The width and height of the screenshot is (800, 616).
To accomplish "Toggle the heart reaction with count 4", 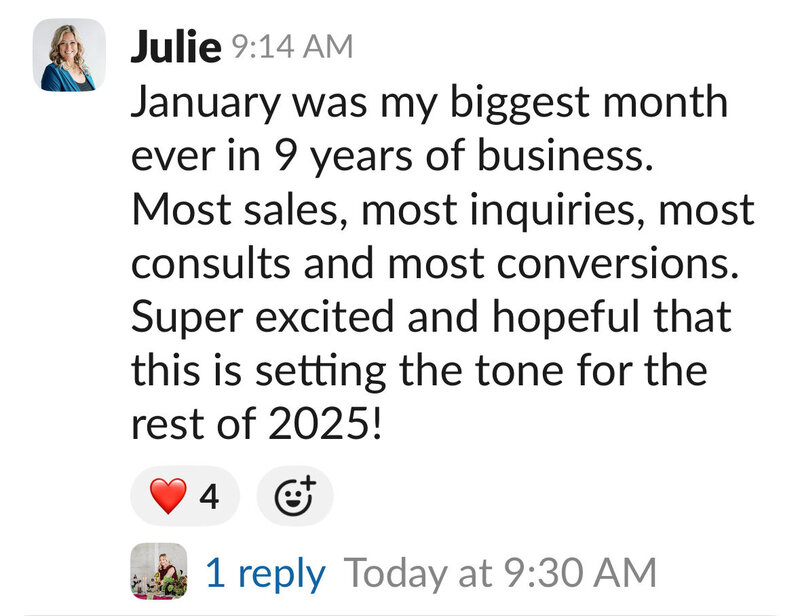I will coord(185,495).
